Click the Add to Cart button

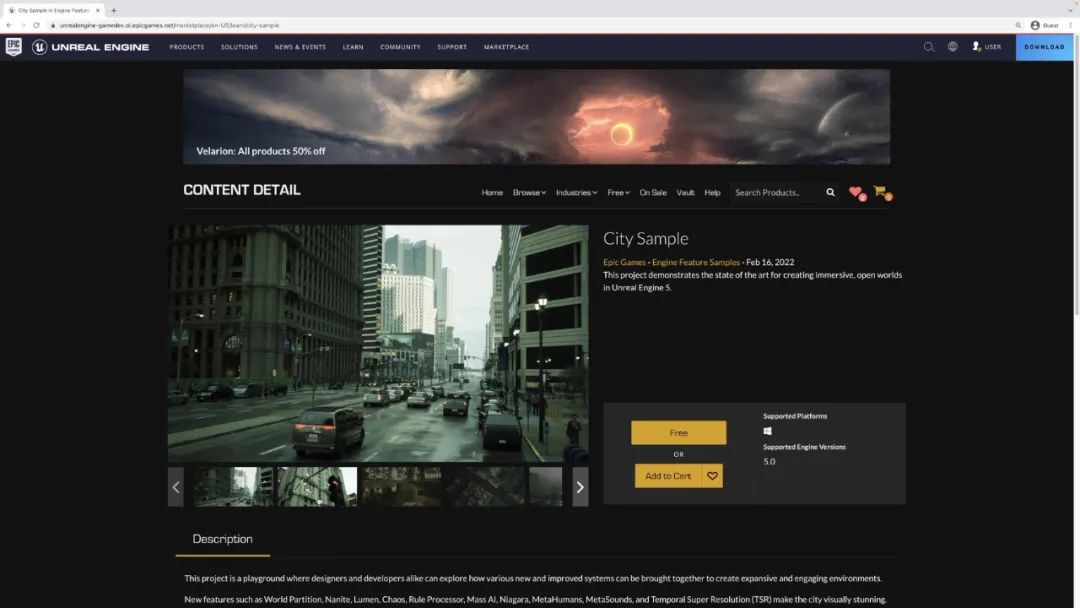(x=668, y=476)
